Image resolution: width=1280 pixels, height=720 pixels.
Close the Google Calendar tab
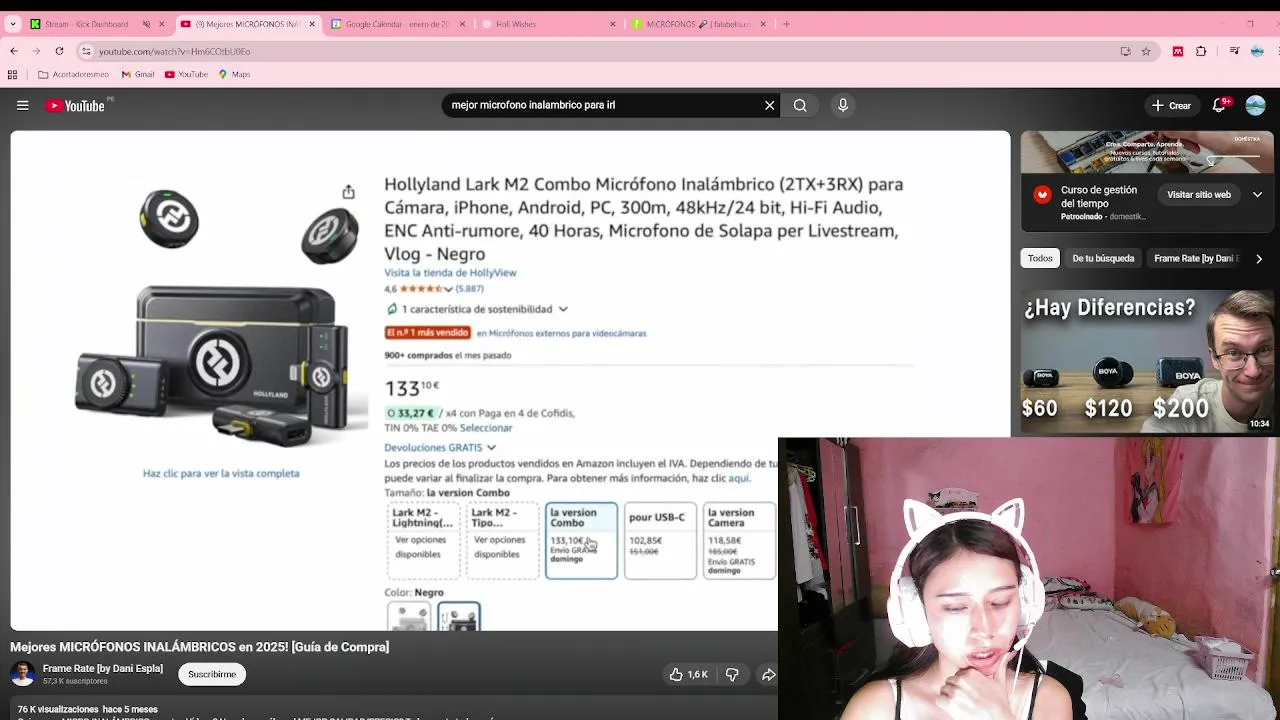[462, 24]
